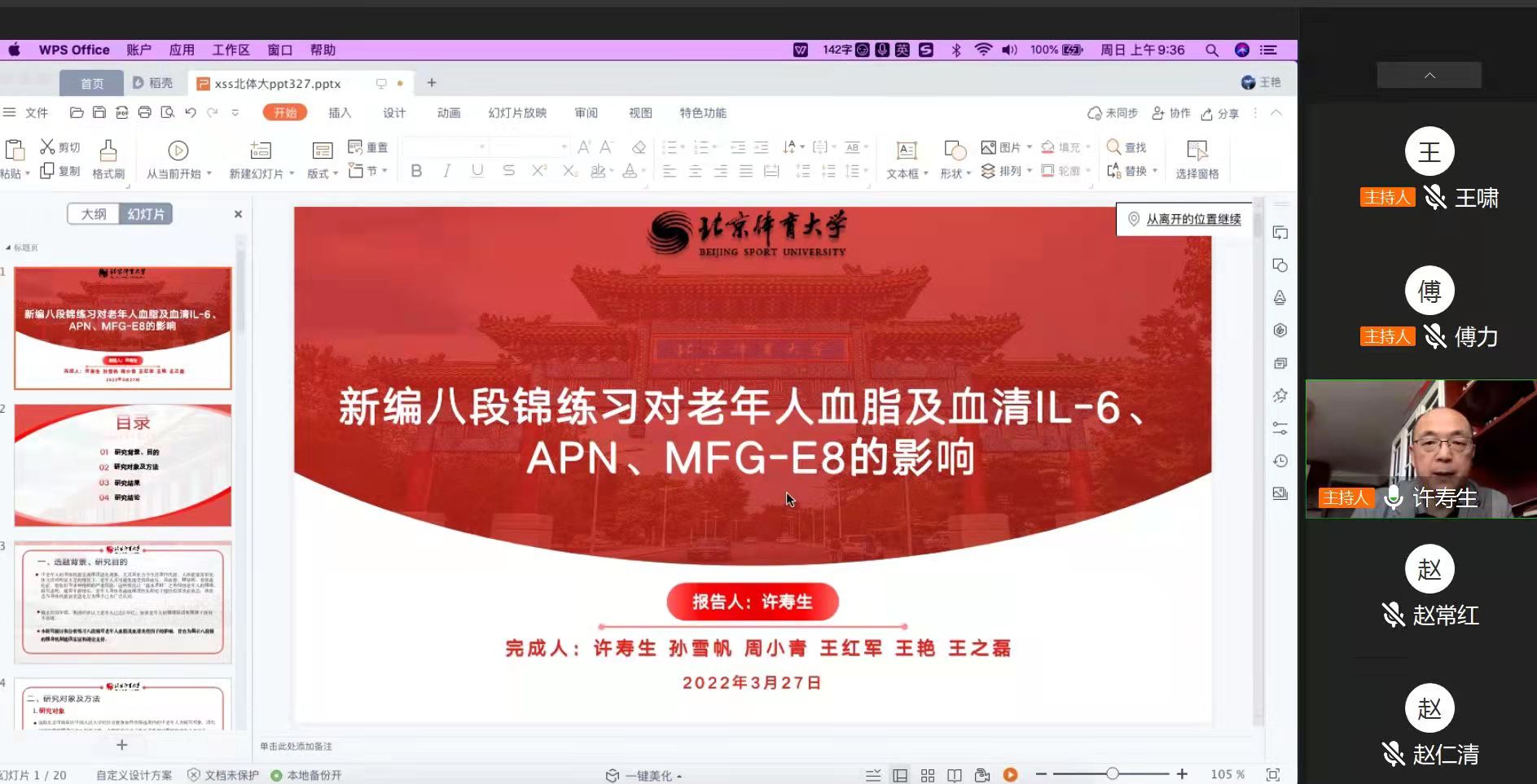This screenshot has width=1537, height=784.
Task: Click the Cut (剪切) scissors icon
Action: pyautogui.click(x=48, y=147)
